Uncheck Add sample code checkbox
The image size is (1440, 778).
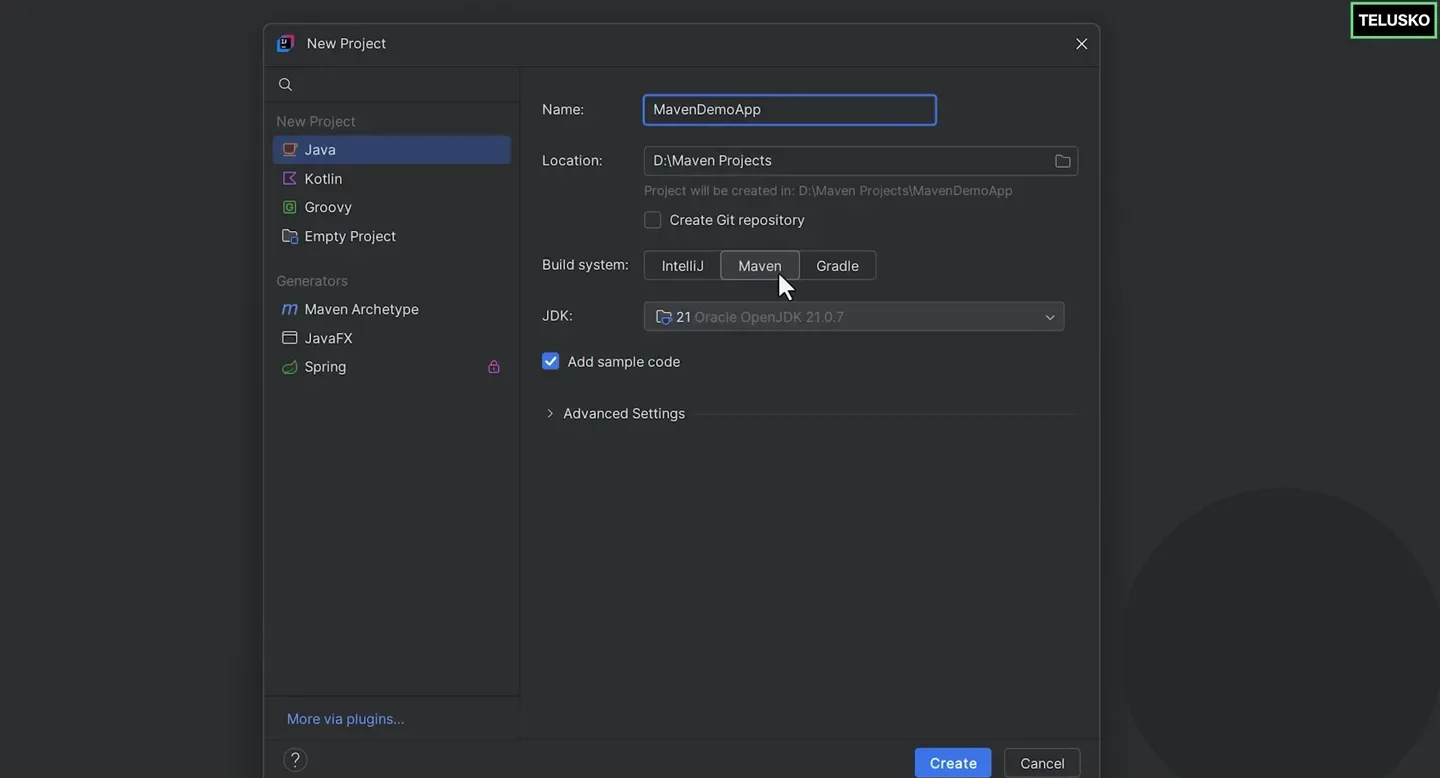(551, 361)
